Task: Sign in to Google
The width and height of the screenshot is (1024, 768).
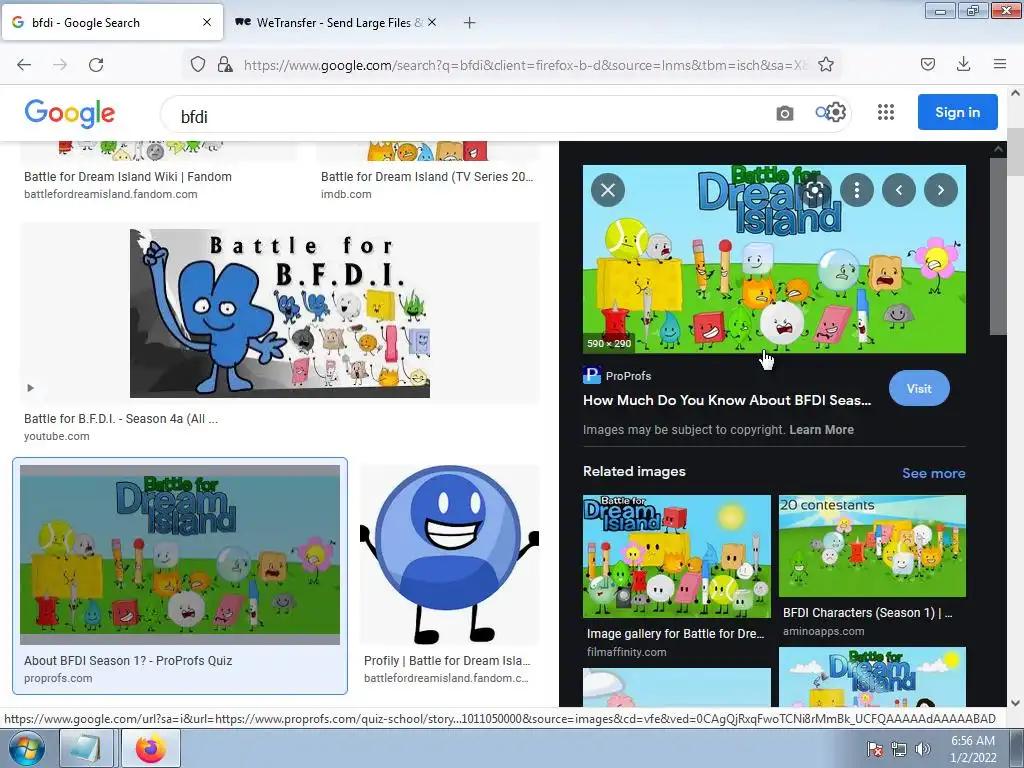Action: (x=957, y=112)
